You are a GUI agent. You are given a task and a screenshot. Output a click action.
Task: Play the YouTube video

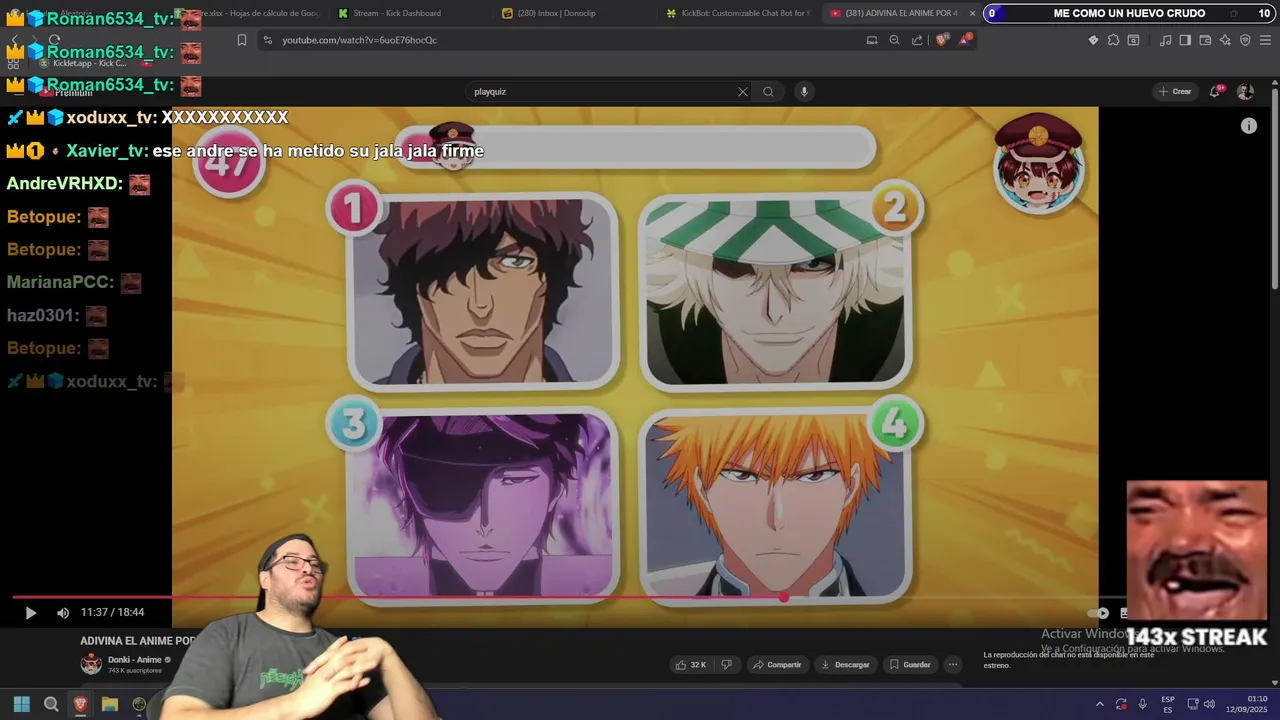30,613
